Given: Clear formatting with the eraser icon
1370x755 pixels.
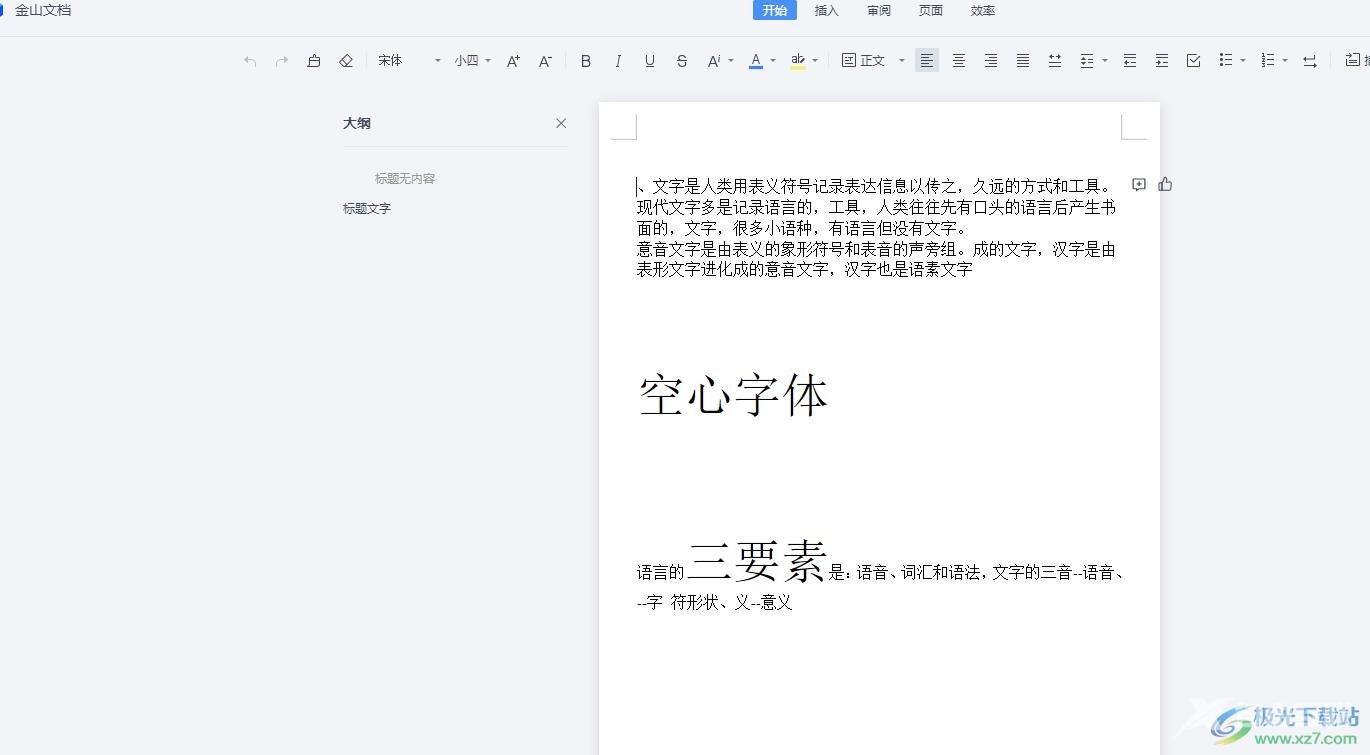Looking at the screenshot, I should click(x=346, y=61).
